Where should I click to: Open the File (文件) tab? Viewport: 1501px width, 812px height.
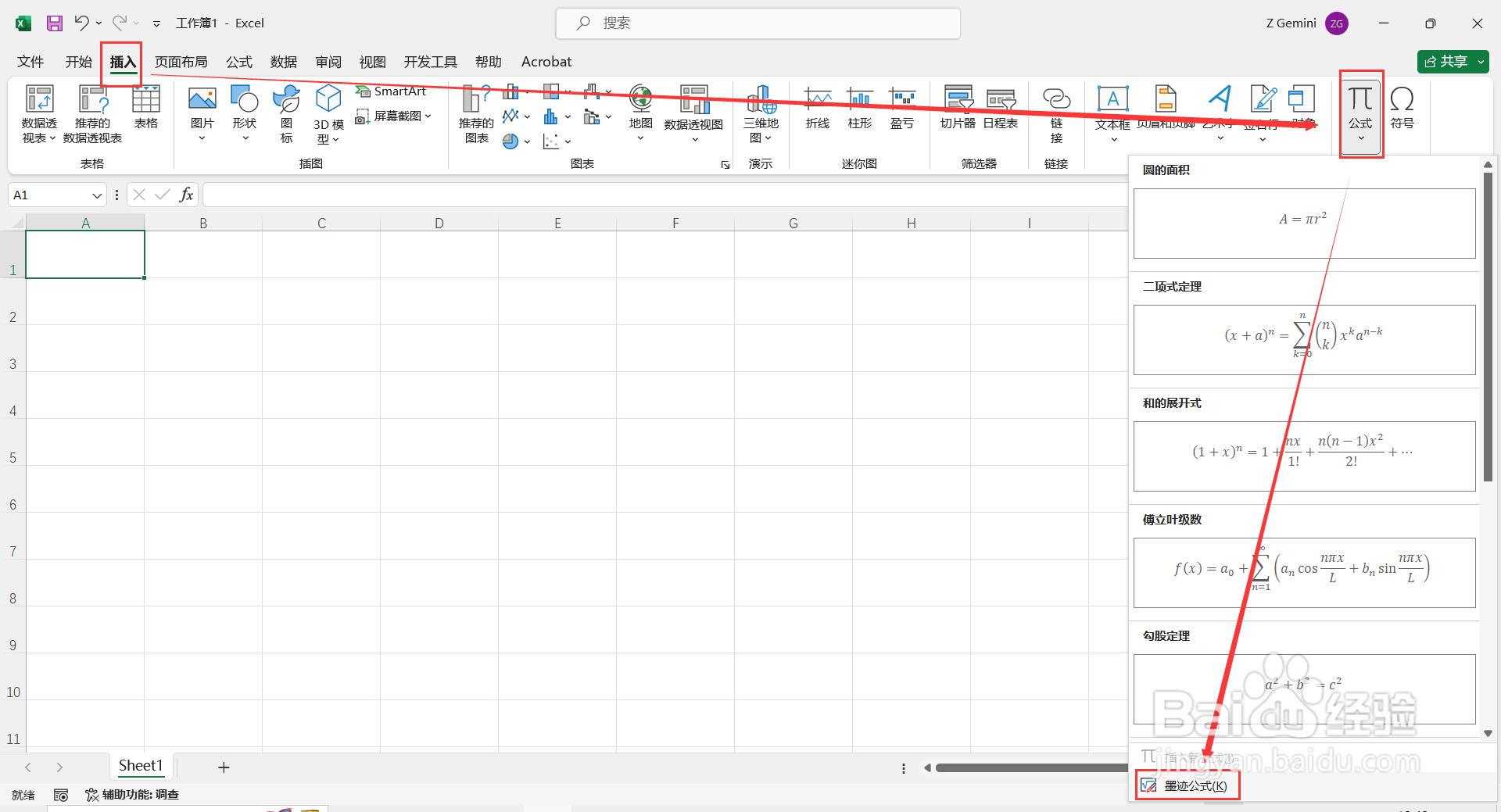(x=30, y=62)
